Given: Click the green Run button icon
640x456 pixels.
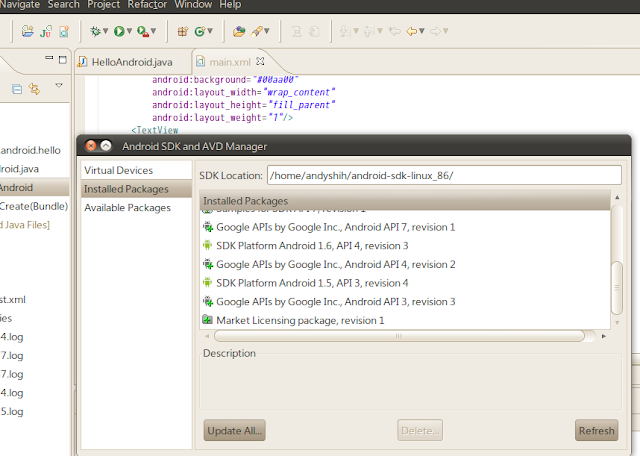Looking at the screenshot, I should click(x=119, y=31).
